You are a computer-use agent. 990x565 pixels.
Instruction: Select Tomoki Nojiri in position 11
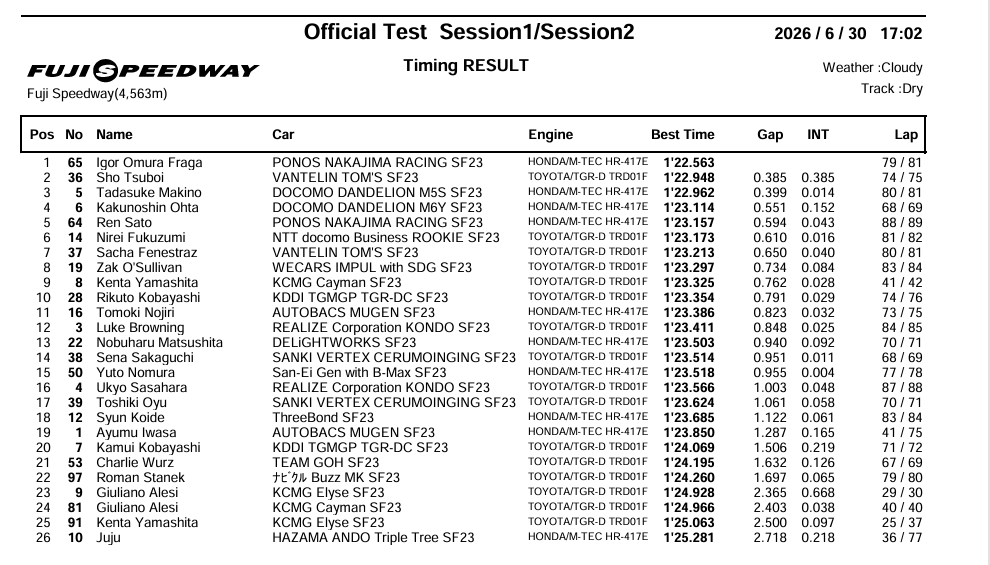[135, 312]
